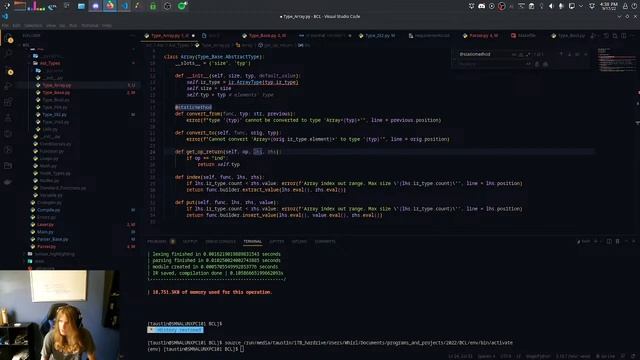This screenshot has width=640, height=360.
Task: Select the Output panel tab
Action: [x=190, y=242]
